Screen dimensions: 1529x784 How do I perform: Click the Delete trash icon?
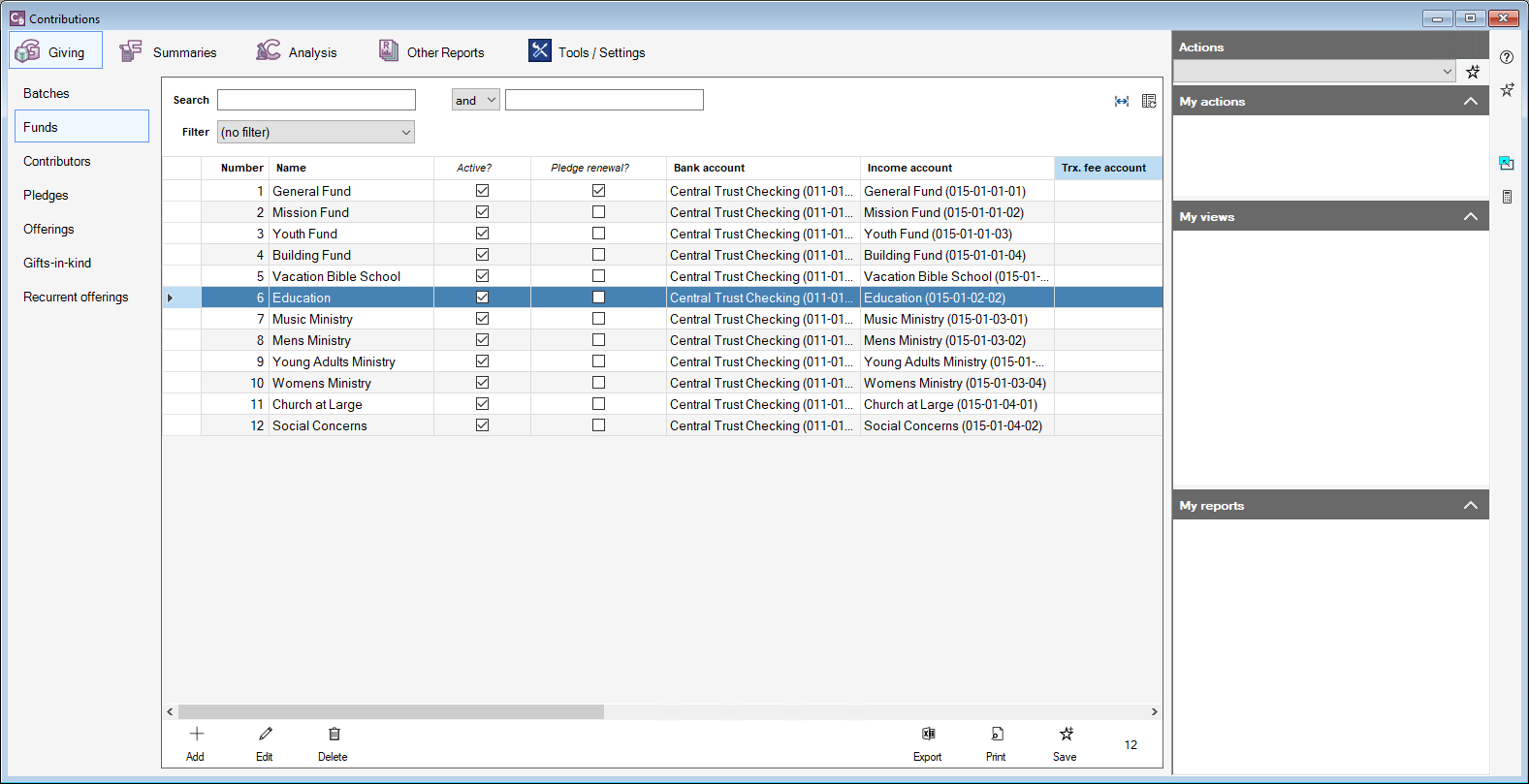[x=334, y=735]
